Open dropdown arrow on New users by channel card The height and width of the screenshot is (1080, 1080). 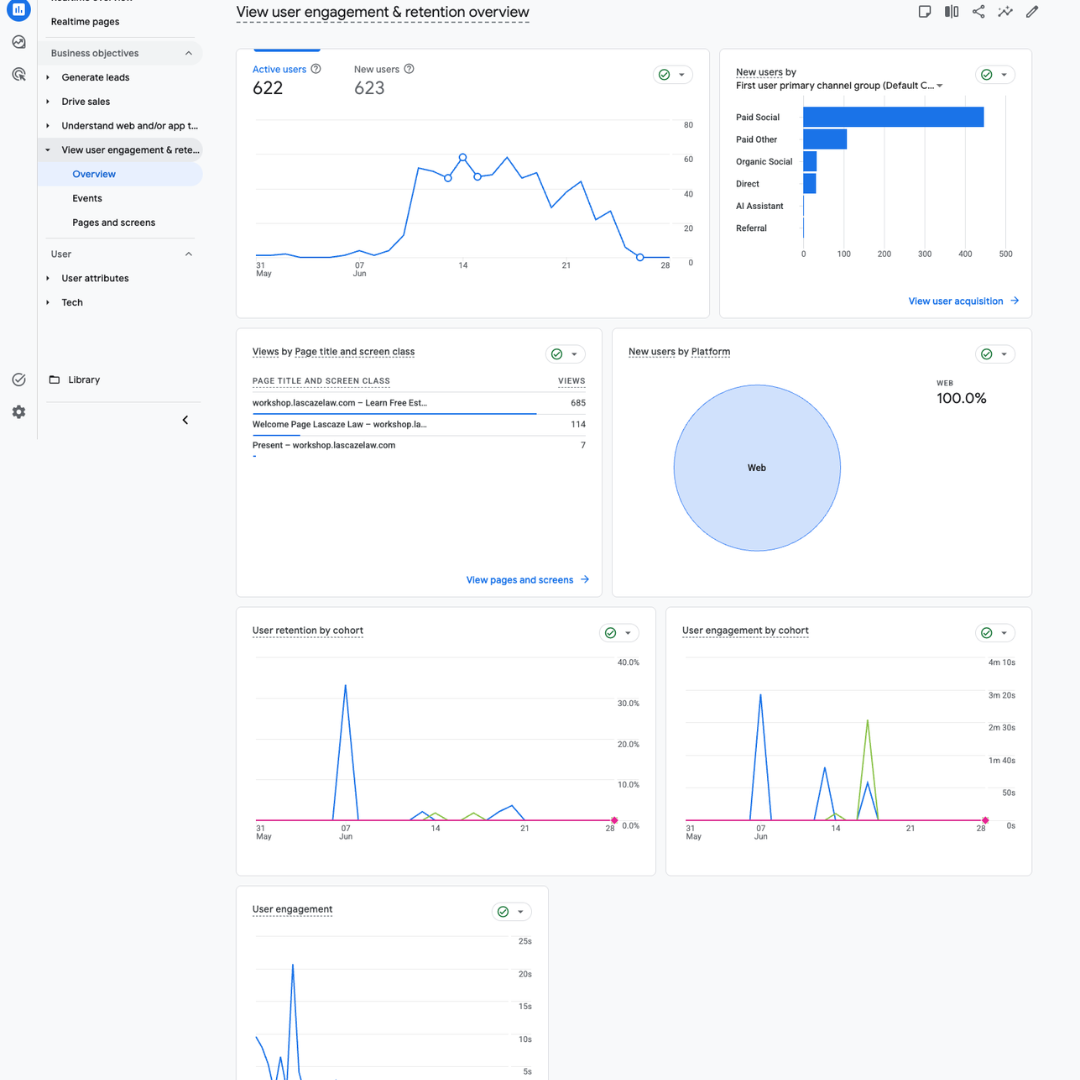[1004, 75]
